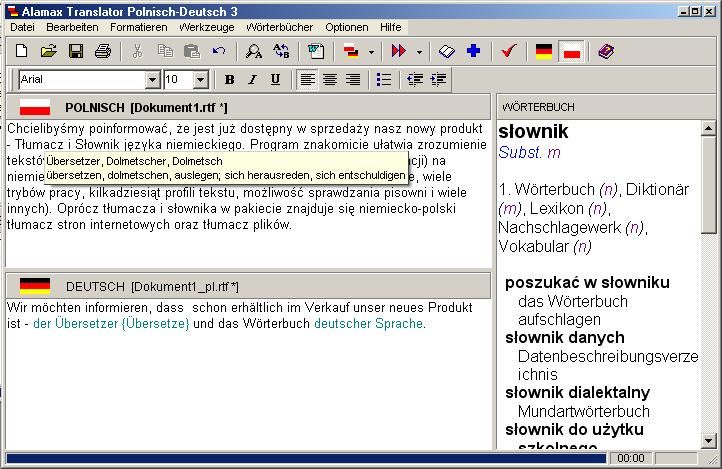
Task: Click 'Subst. m' grammar label
Action: 530,152
